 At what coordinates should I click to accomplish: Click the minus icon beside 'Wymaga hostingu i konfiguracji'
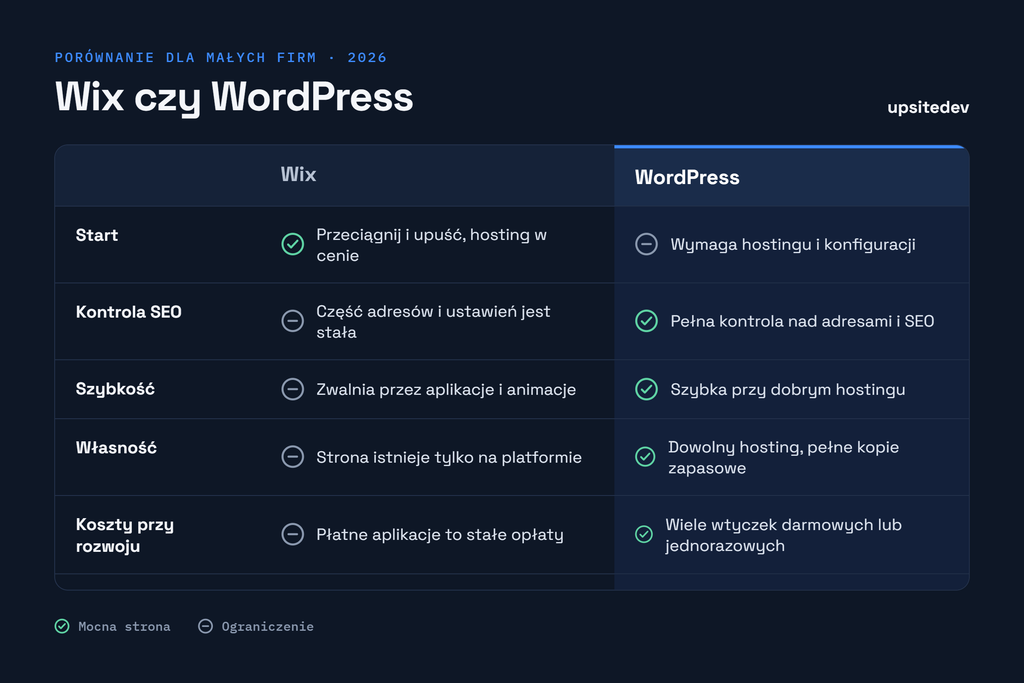point(647,244)
